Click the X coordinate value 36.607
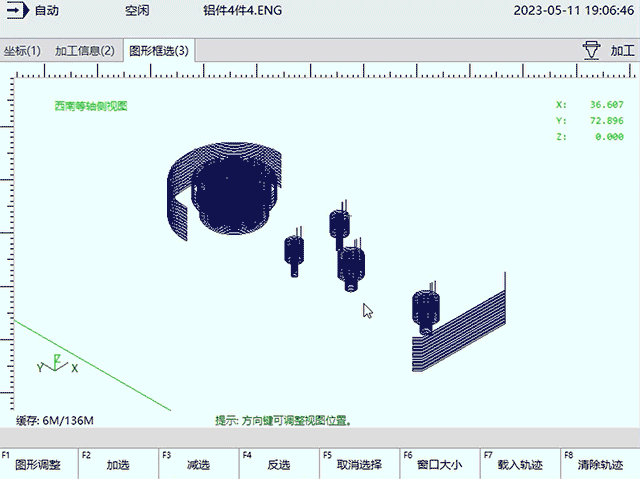The image size is (640, 479). [607, 105]
